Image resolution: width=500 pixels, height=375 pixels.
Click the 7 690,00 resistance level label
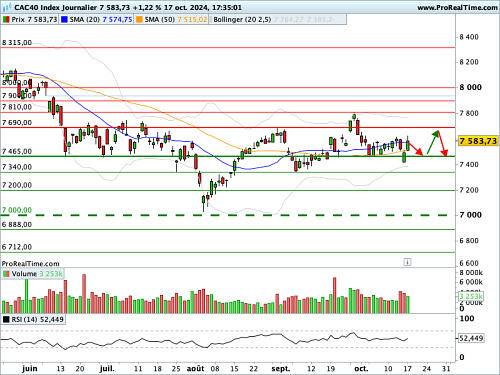17,123
